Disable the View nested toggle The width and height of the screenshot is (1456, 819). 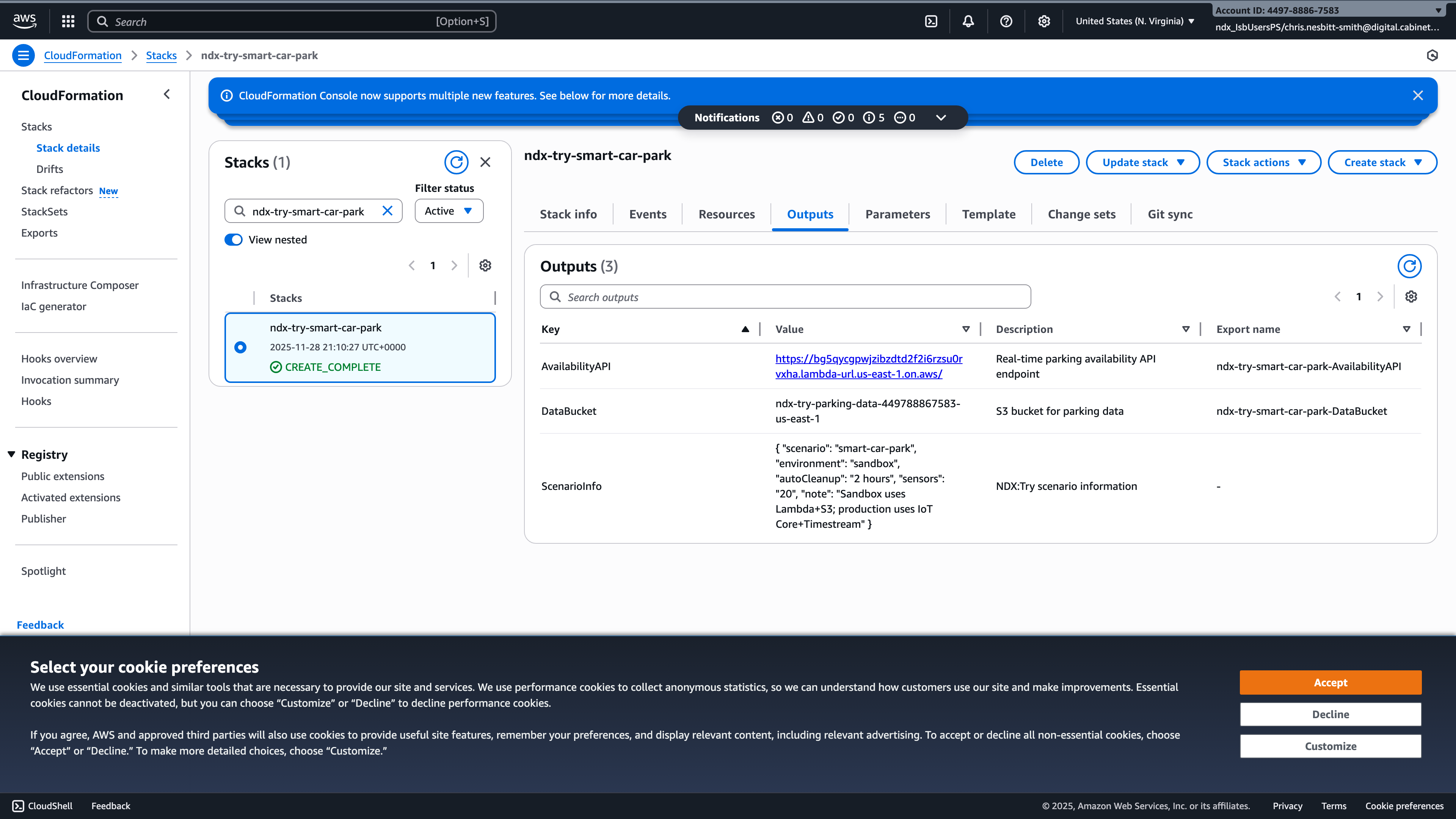[233, 239]
